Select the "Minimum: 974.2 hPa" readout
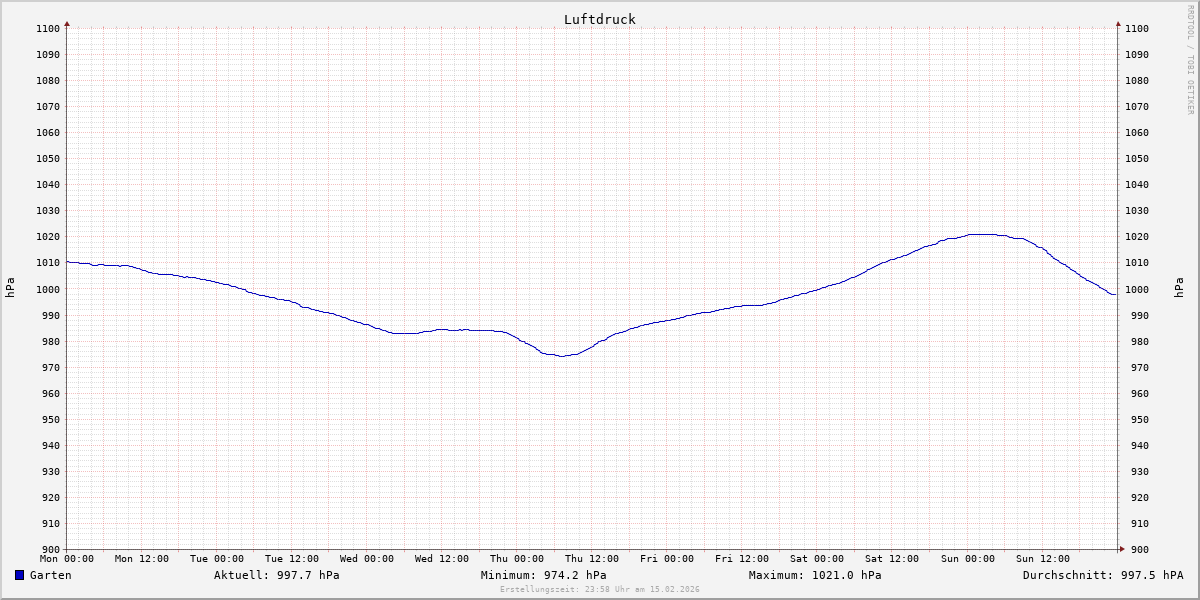Screen dimensions: 1200x600 coord(543,575)
